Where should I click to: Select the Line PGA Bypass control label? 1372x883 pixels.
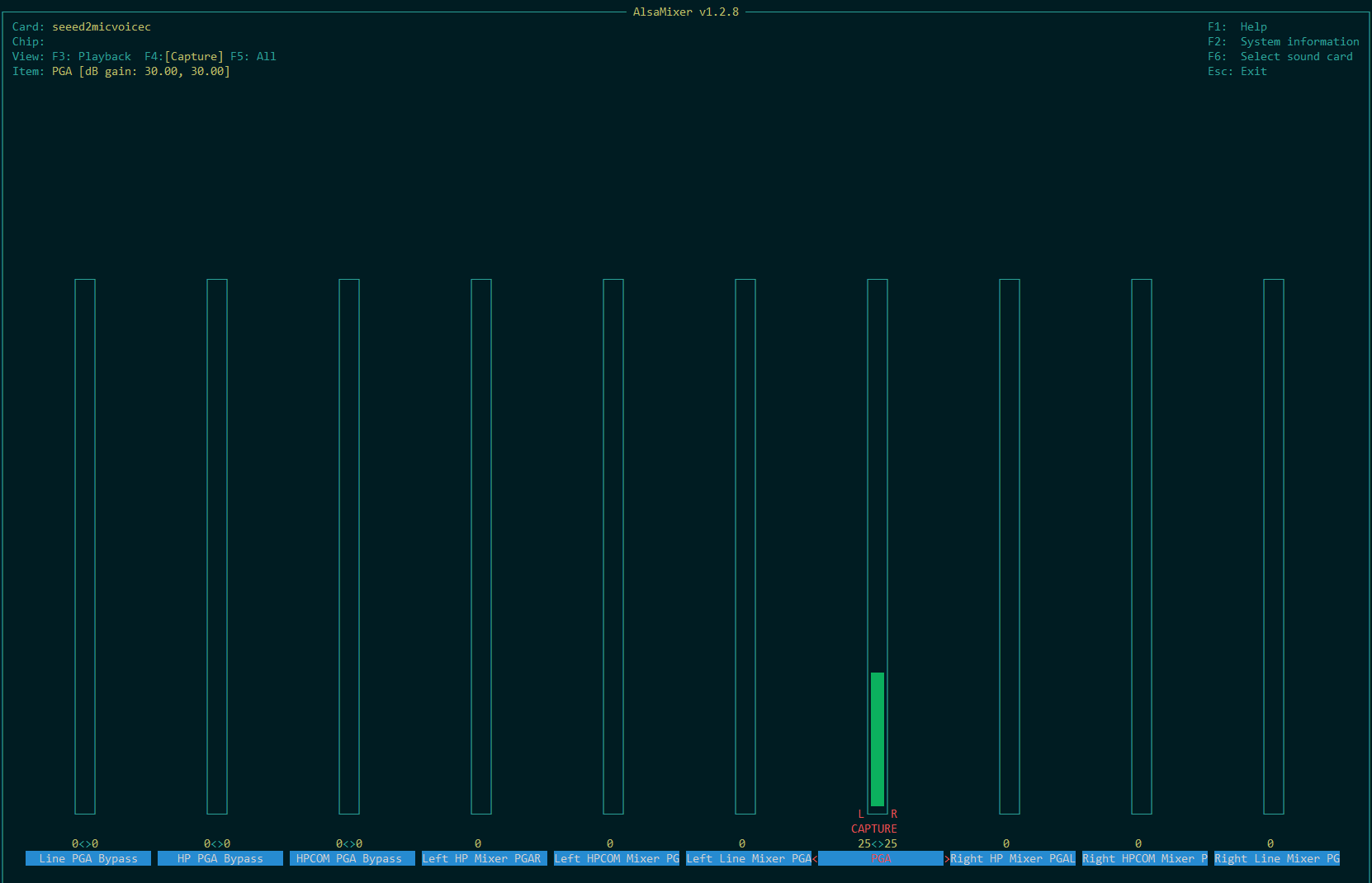pyautogui.click(x=88, y=858)
